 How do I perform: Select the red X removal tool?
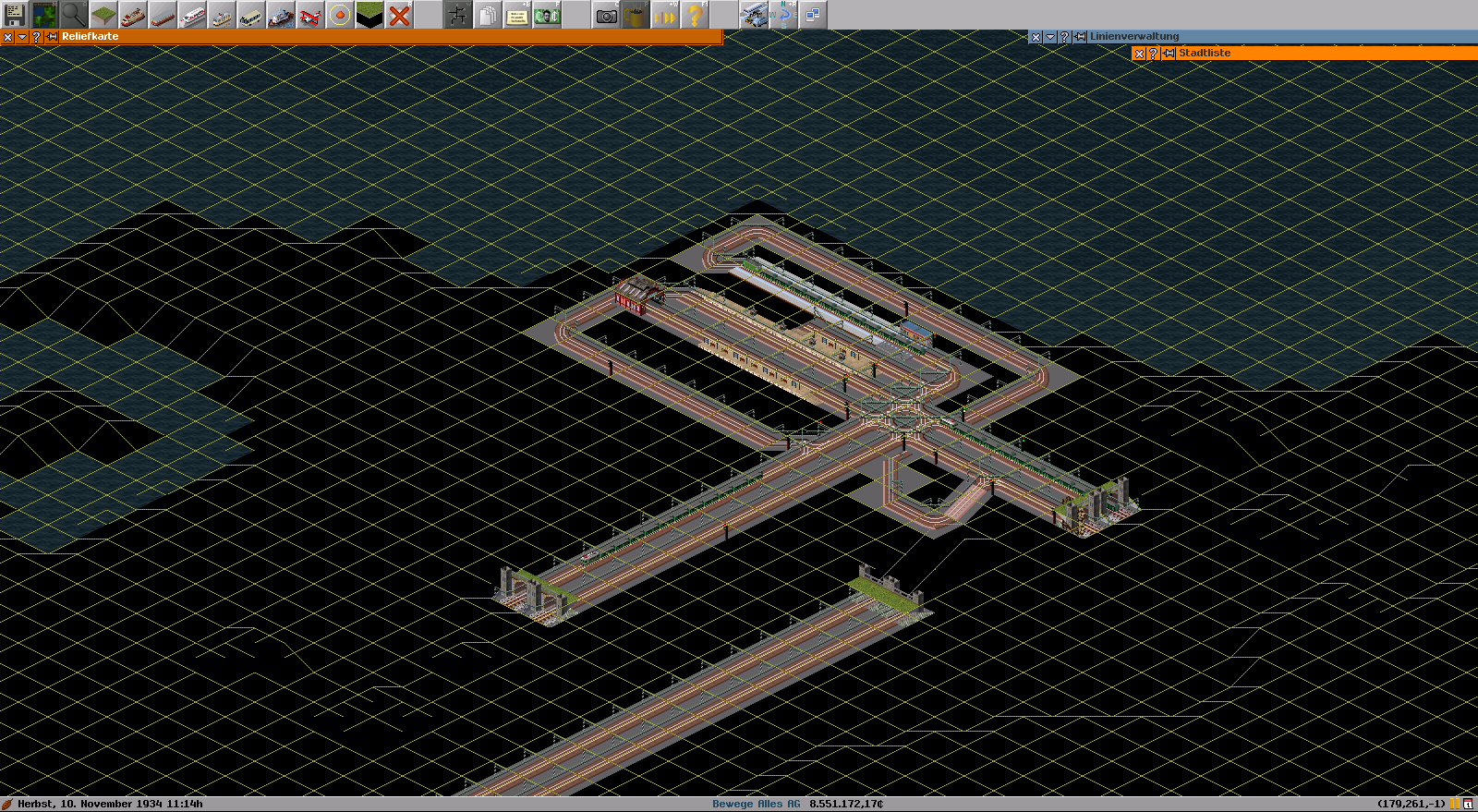(399, 15)
